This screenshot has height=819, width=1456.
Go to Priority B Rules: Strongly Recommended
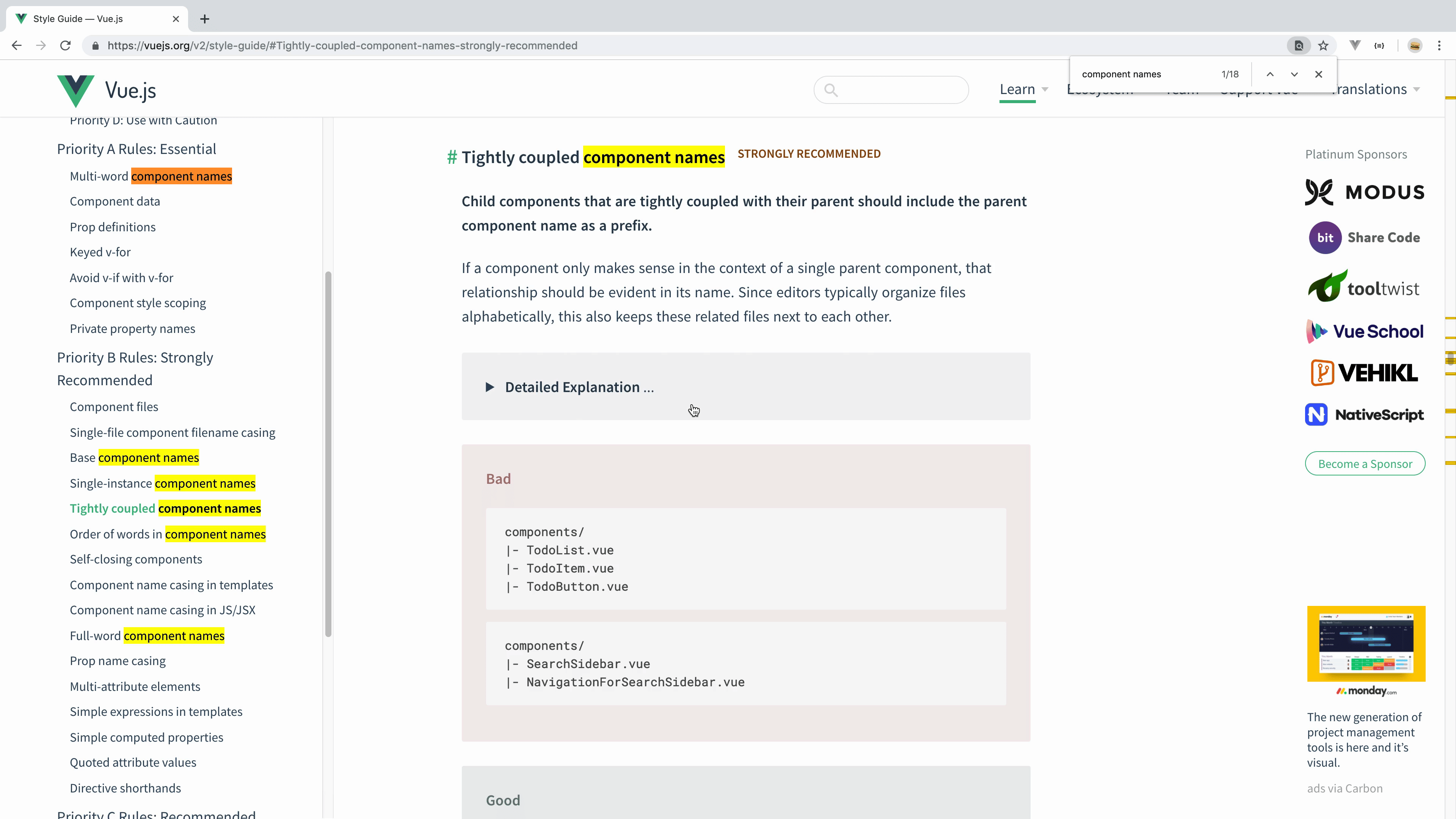click(x=135, y=369)
